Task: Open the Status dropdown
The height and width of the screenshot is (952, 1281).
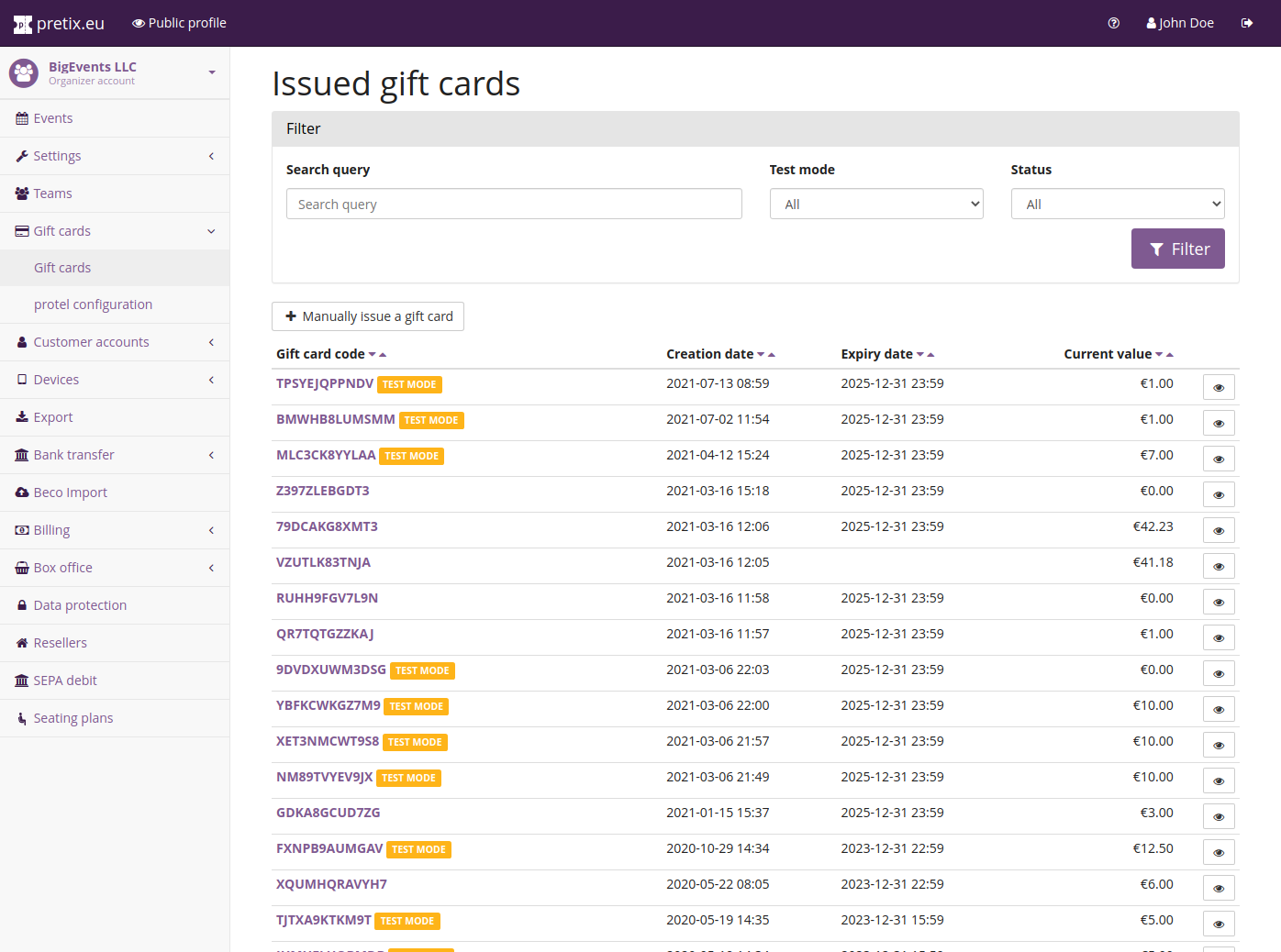Action: (1117, 204)
